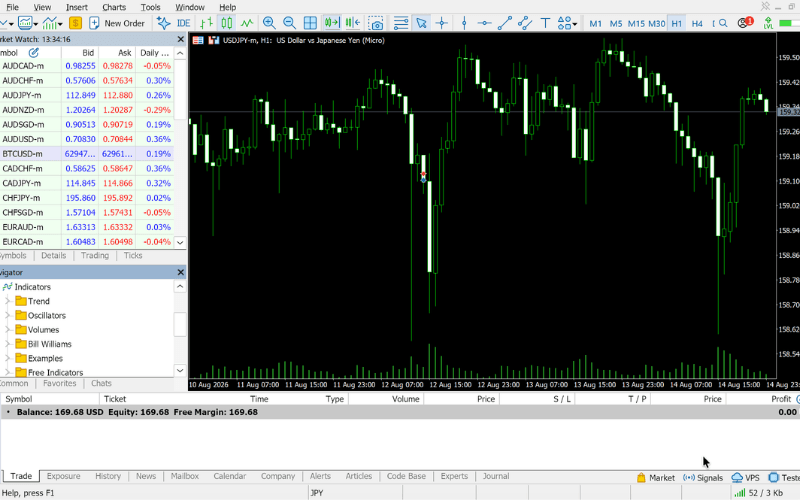Select the horizontal line drawing tool
The image size is (800, 500).
484,23
